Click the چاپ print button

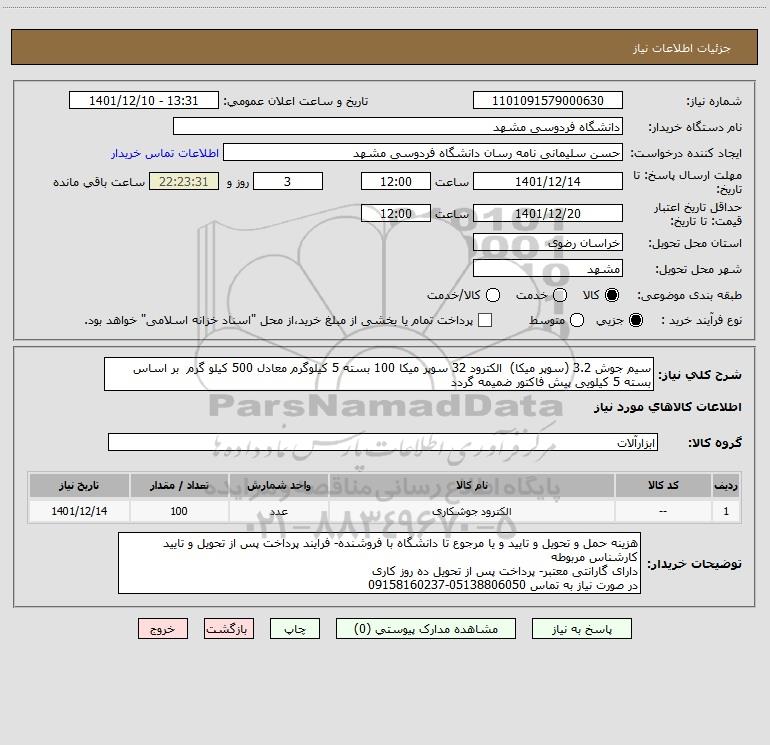tap(295, 629)
